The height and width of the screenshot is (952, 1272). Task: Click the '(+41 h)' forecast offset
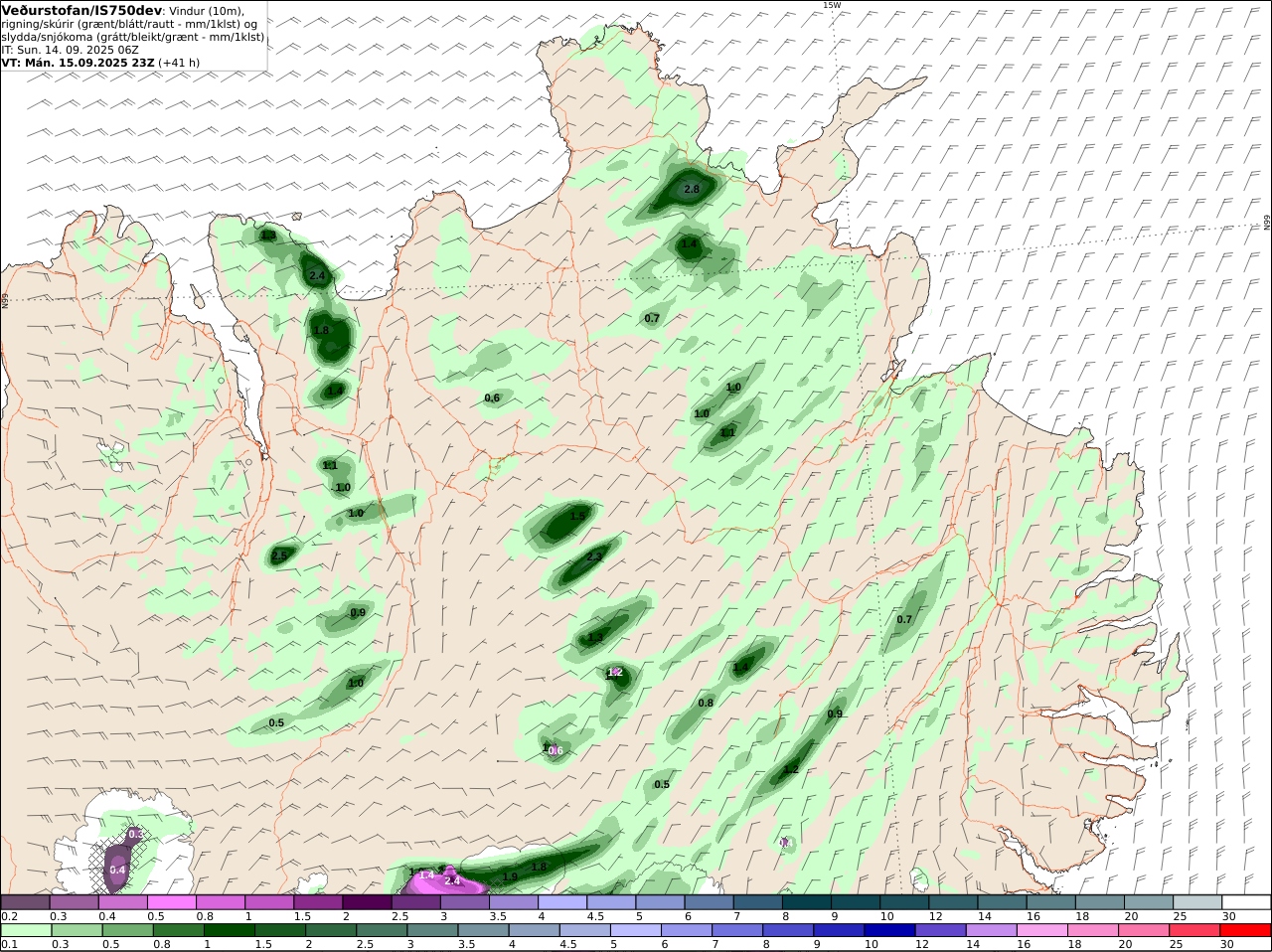coord(180,62)
